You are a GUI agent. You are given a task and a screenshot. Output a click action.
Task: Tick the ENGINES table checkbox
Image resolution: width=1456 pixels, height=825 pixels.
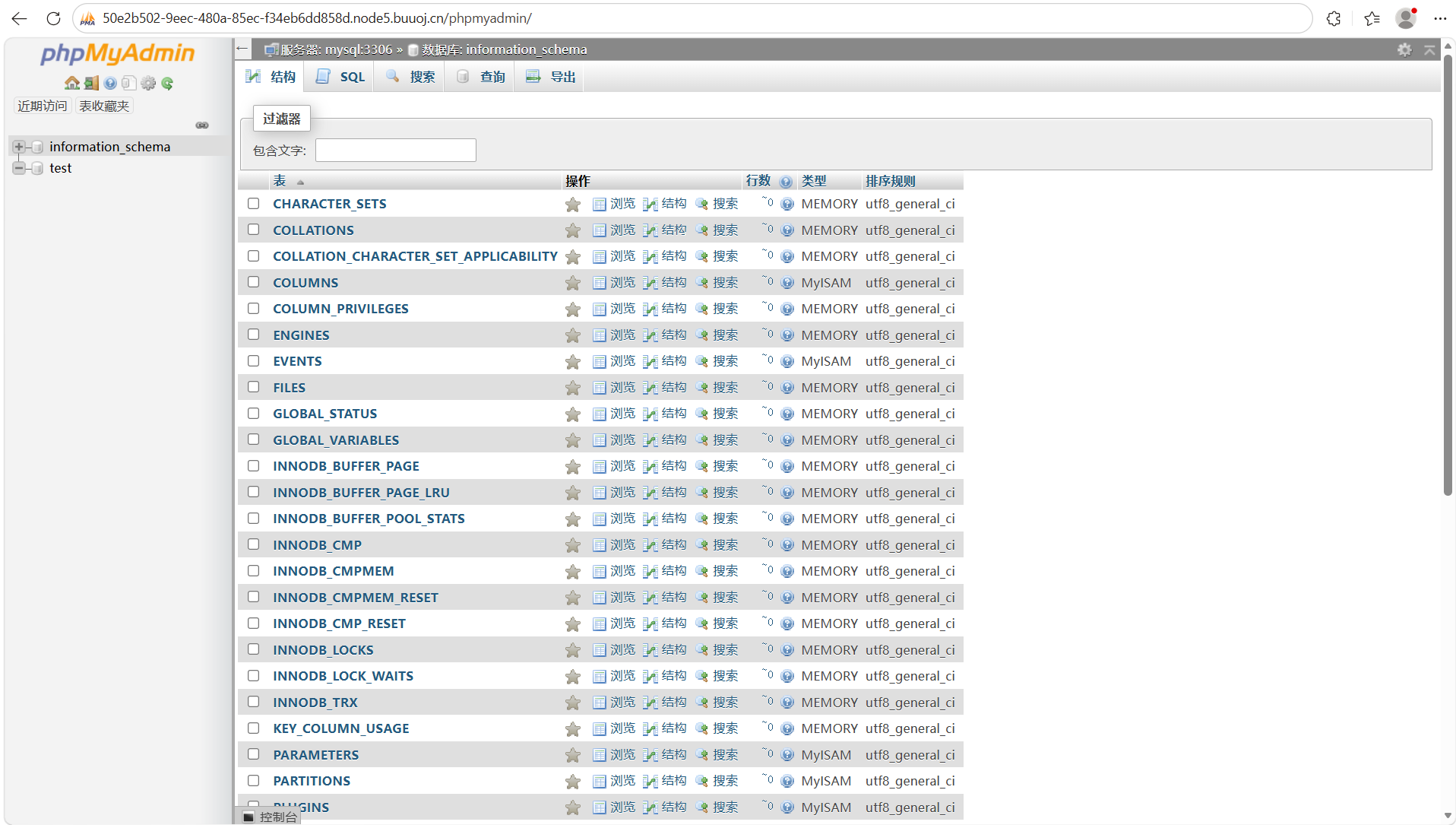tap(253, 335)
